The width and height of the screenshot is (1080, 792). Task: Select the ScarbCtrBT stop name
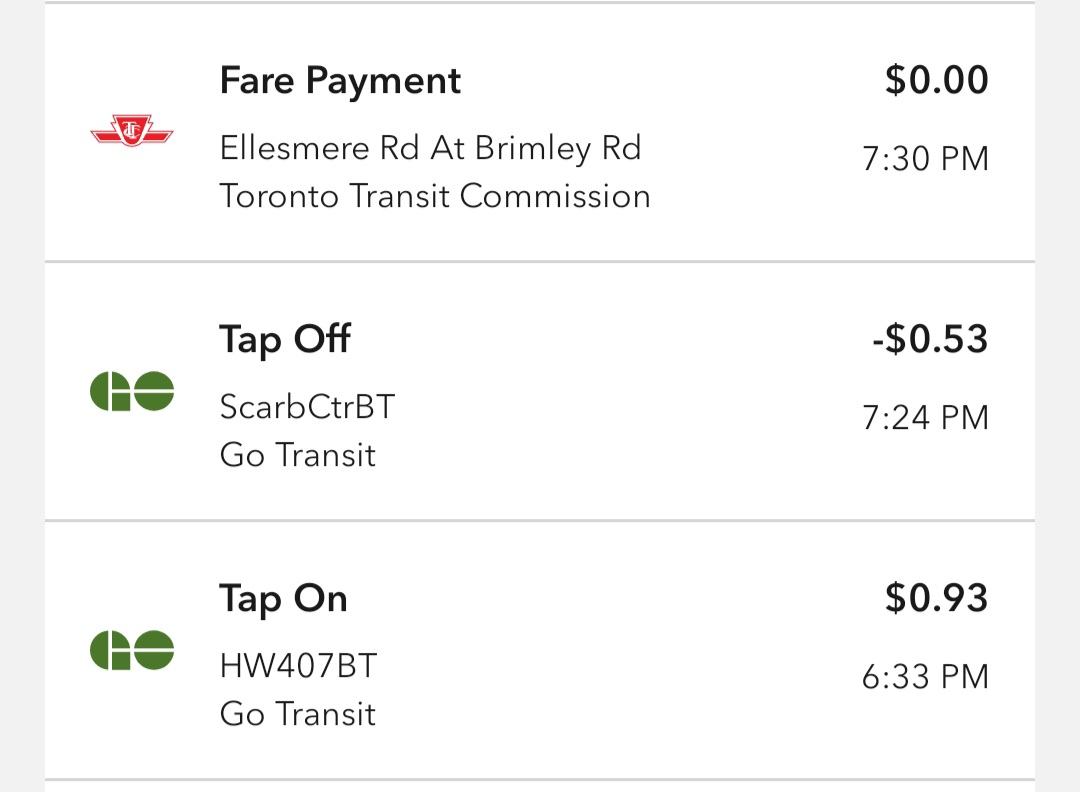coord(307,407)
